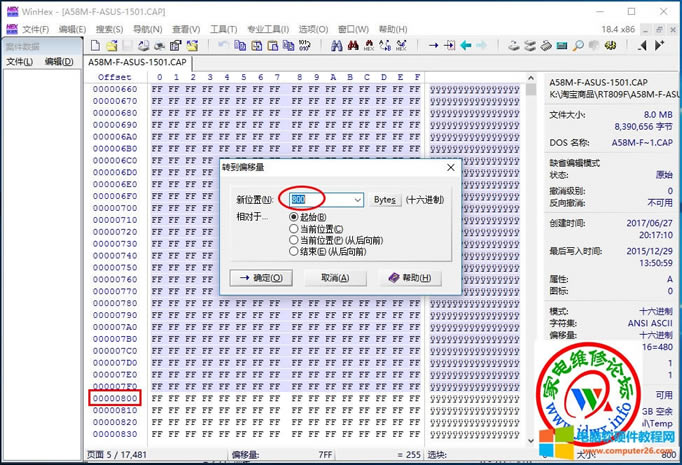Open the 搜索(S) menu

(110, 29)
